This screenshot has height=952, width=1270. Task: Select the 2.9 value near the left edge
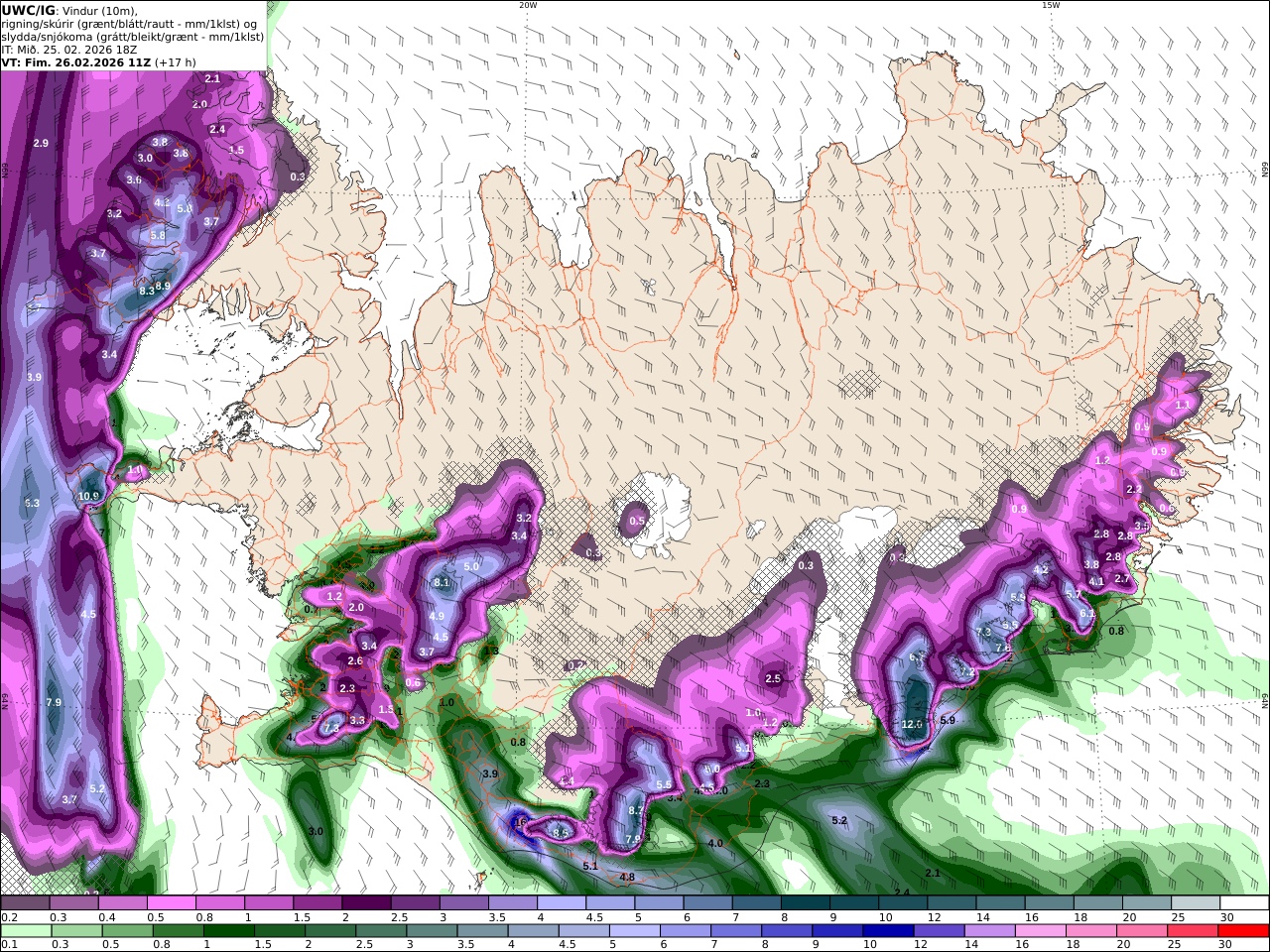41,144
